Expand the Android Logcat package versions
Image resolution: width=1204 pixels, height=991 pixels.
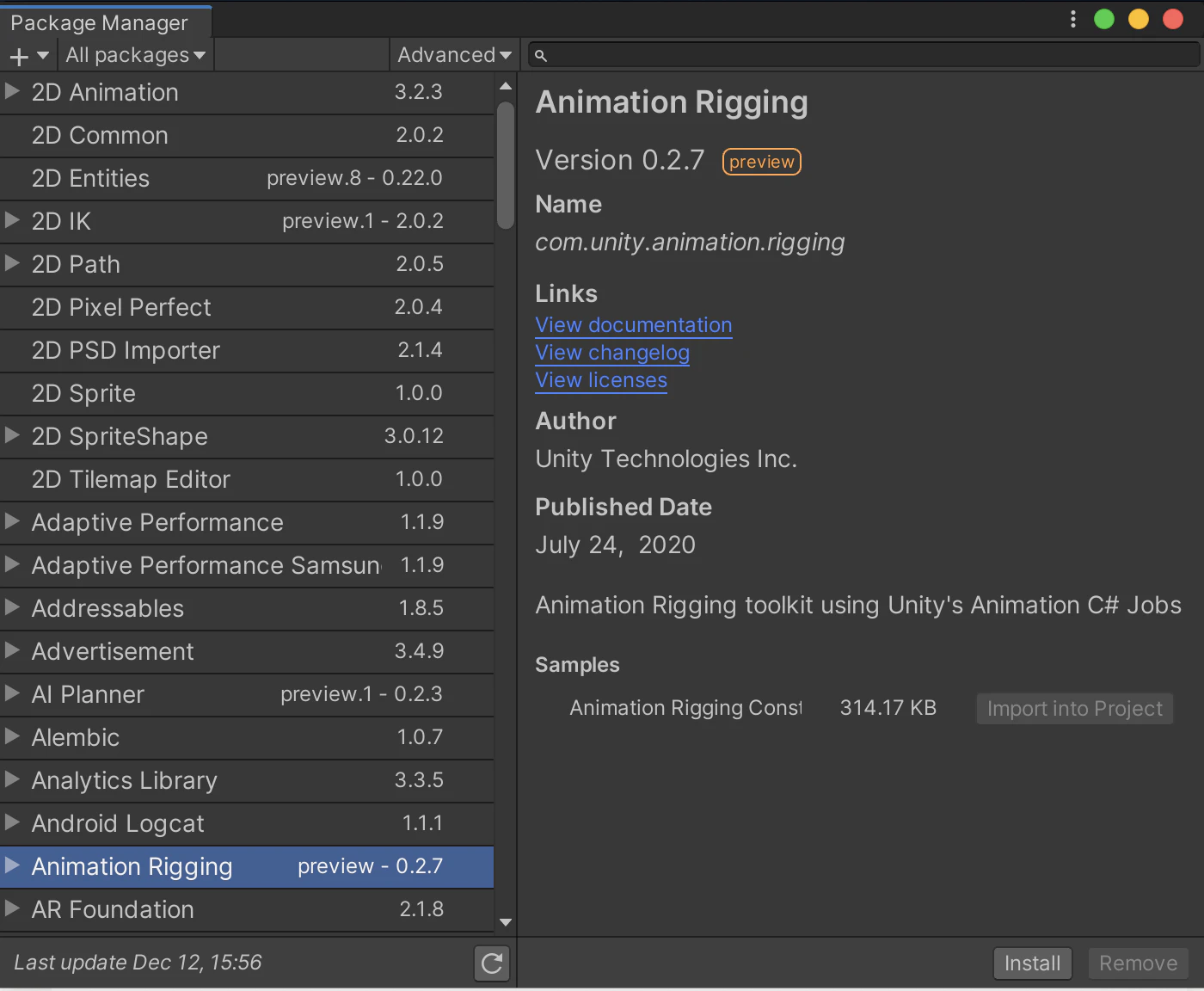(12, 822)
